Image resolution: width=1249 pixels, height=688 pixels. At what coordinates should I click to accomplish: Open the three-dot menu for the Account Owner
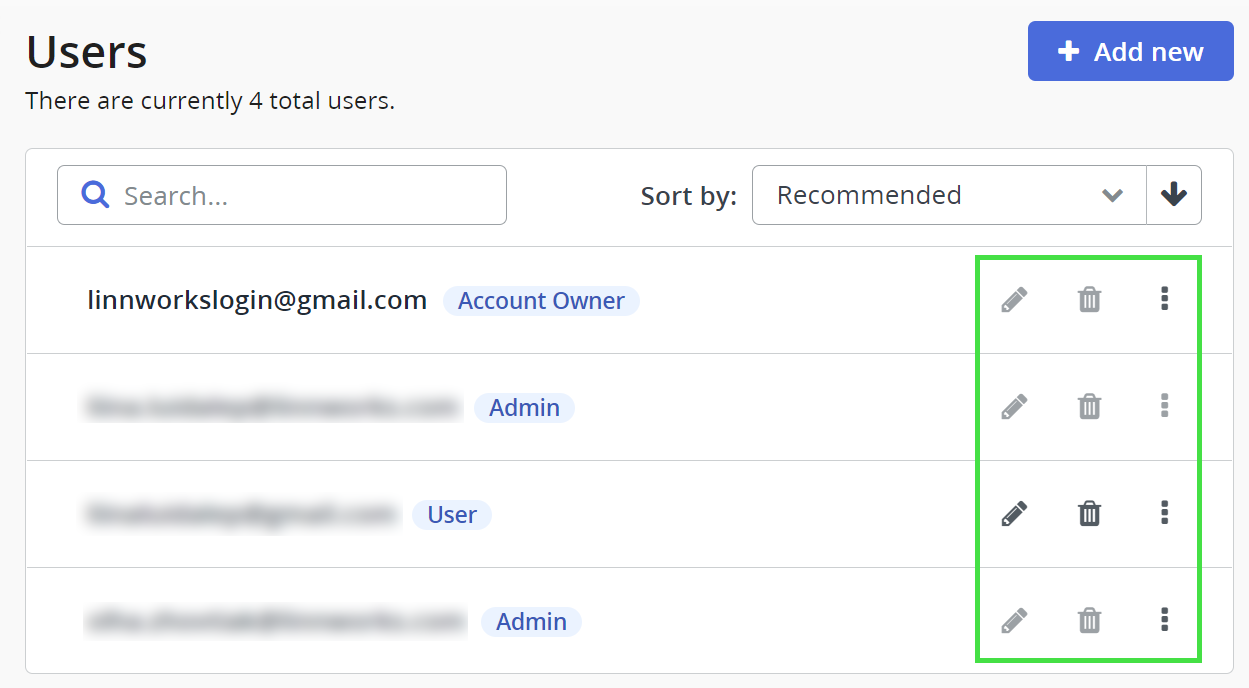pos(1164,298)
